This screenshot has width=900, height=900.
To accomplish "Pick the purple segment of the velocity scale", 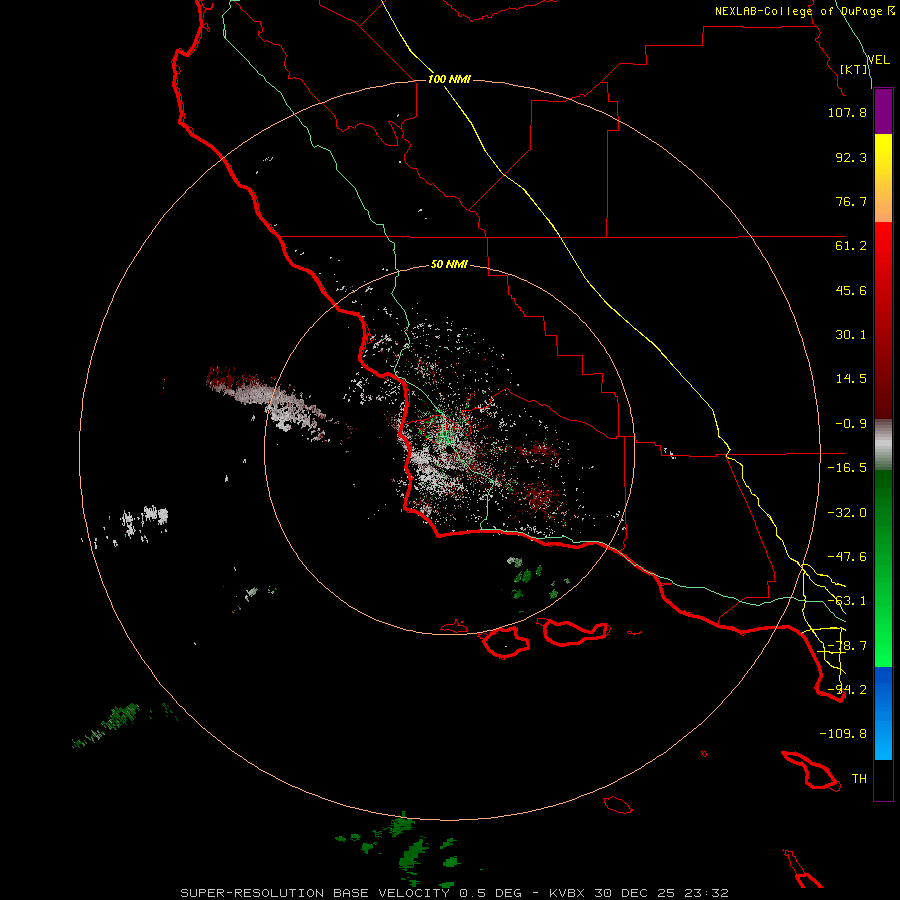I will pyautogui.click(x=883, y=112).
